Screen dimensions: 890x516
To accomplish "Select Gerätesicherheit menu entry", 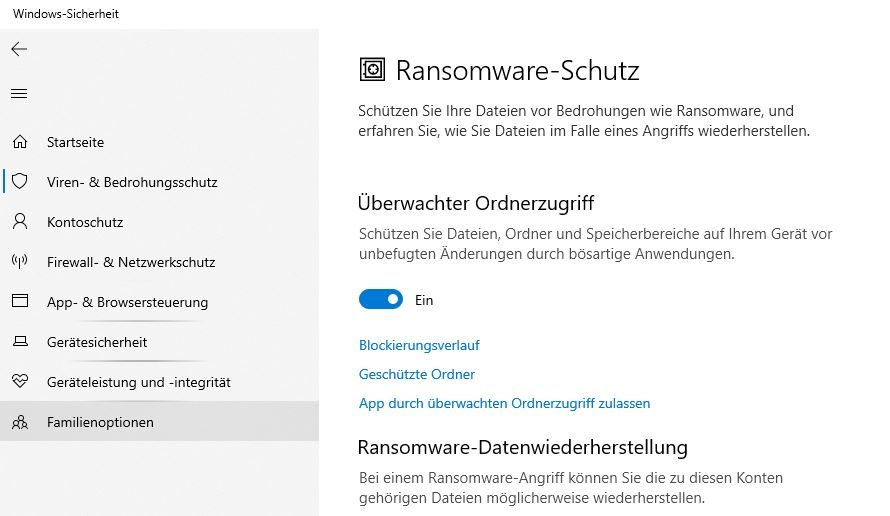I will (97, 342).
